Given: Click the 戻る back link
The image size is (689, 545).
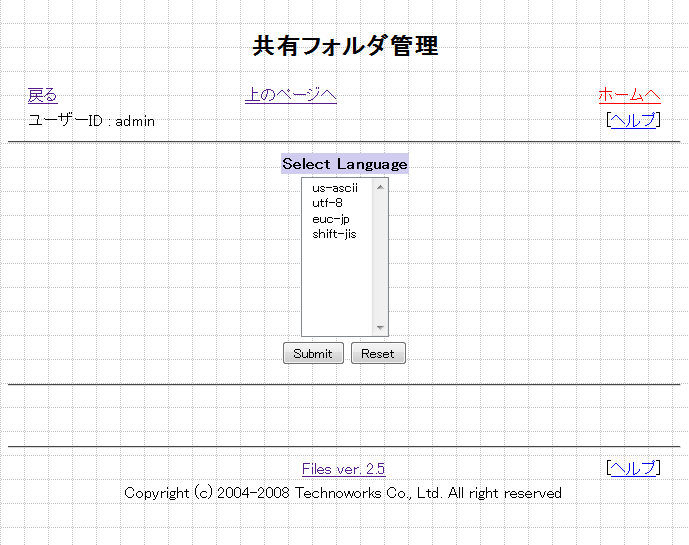Looking at the screenshot, I should [x=42, y=95].
